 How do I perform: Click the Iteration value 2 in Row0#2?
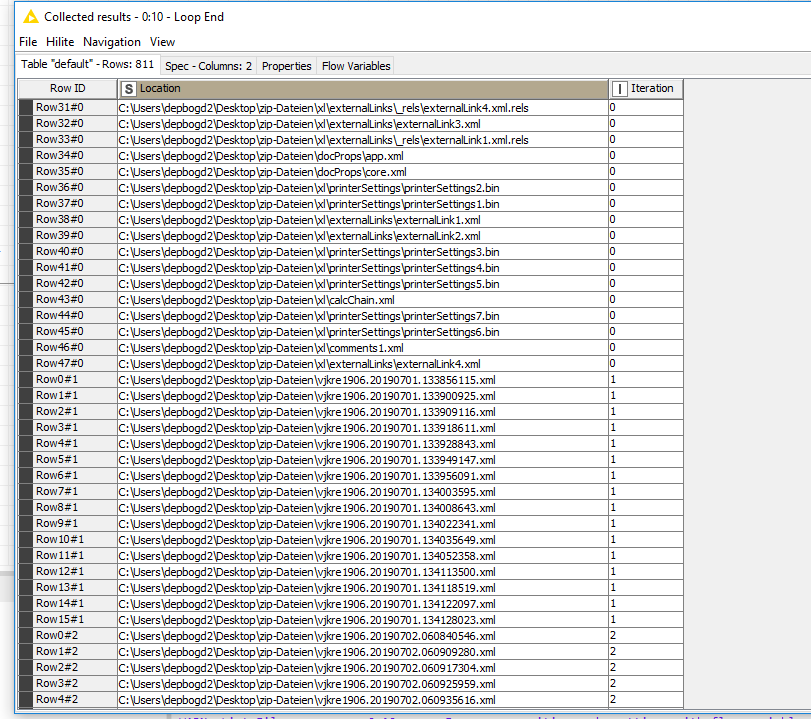tap(646, 635)
